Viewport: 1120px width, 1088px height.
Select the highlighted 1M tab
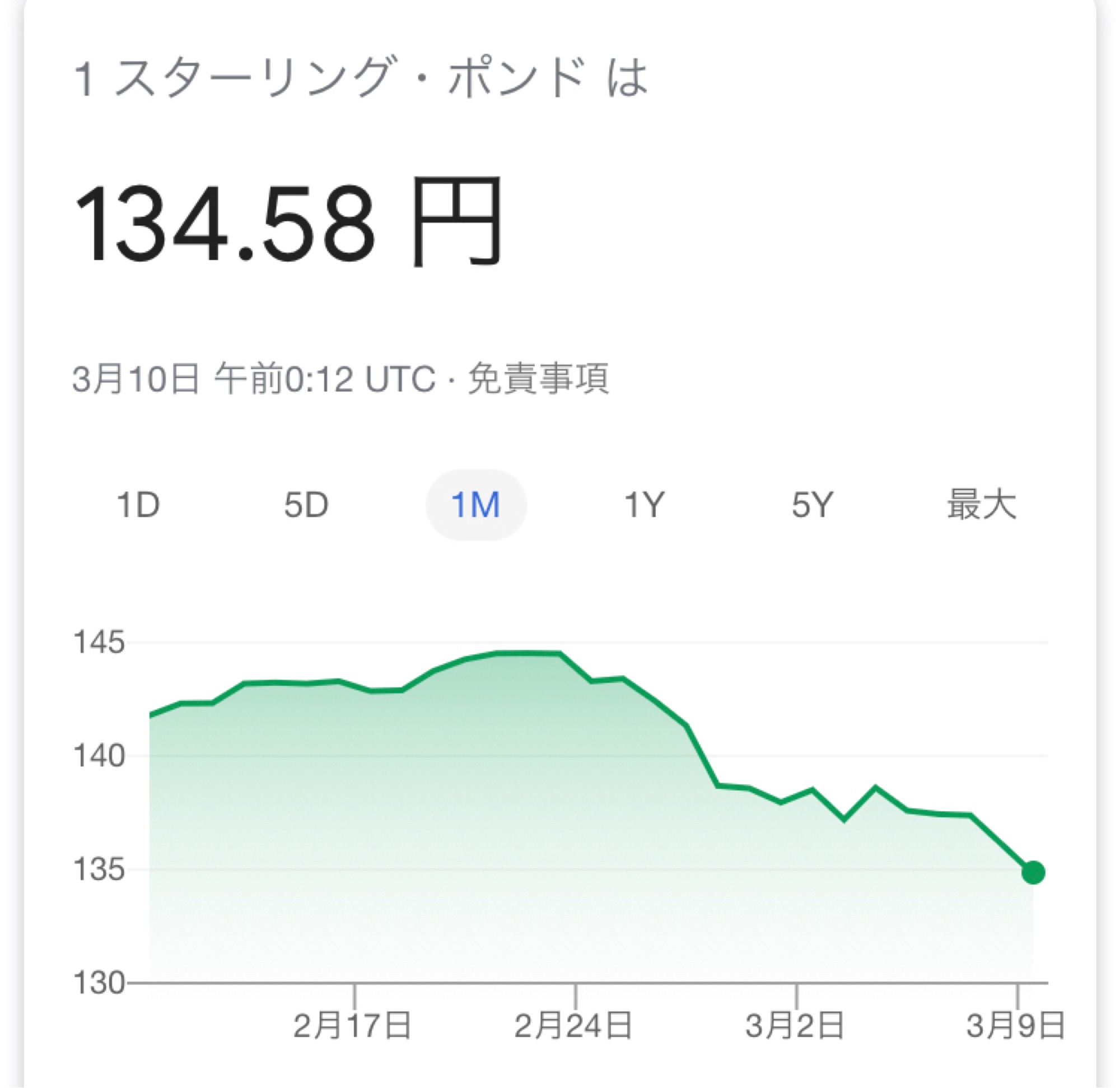[475, 505]
